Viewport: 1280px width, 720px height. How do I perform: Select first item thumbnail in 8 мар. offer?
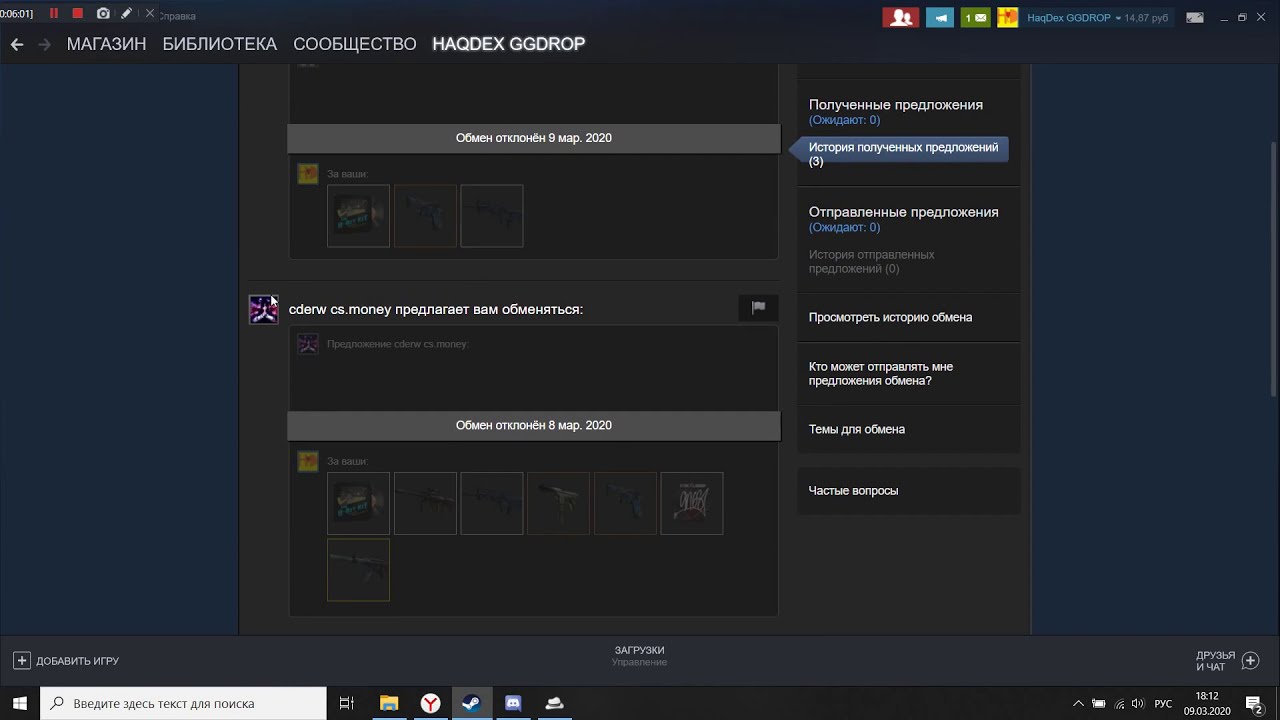click(358, 503)
